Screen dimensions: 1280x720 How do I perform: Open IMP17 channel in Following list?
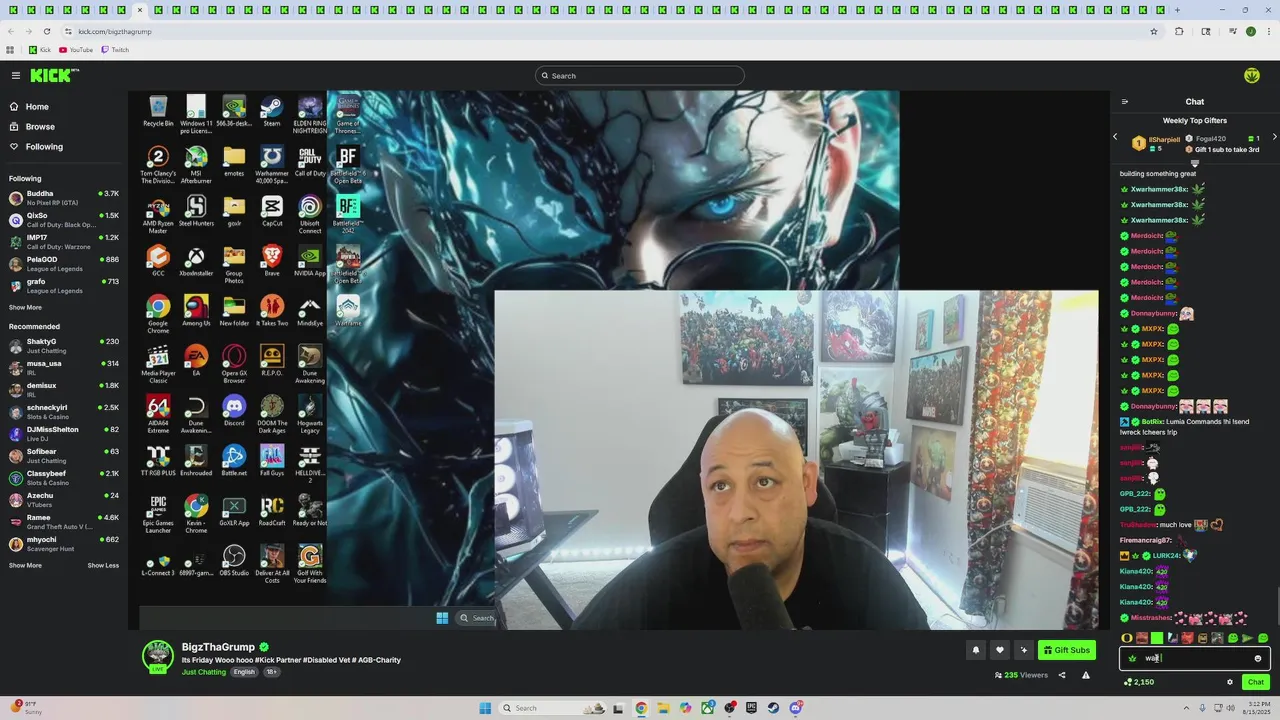tap(64, 242)
